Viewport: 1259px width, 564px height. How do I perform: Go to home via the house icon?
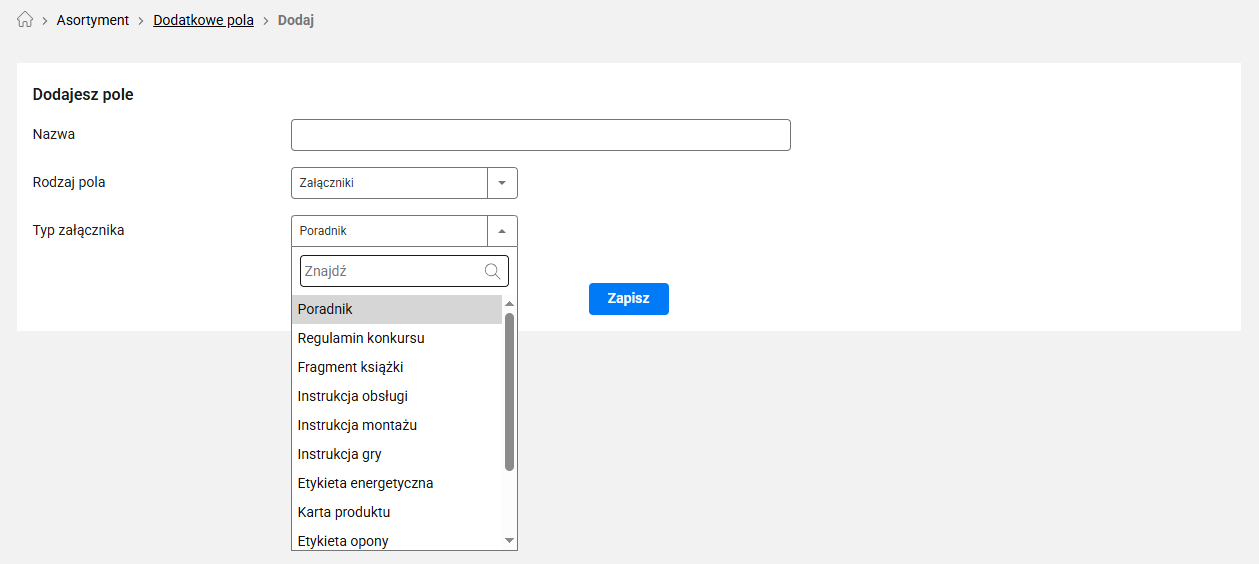click(26, 20)
